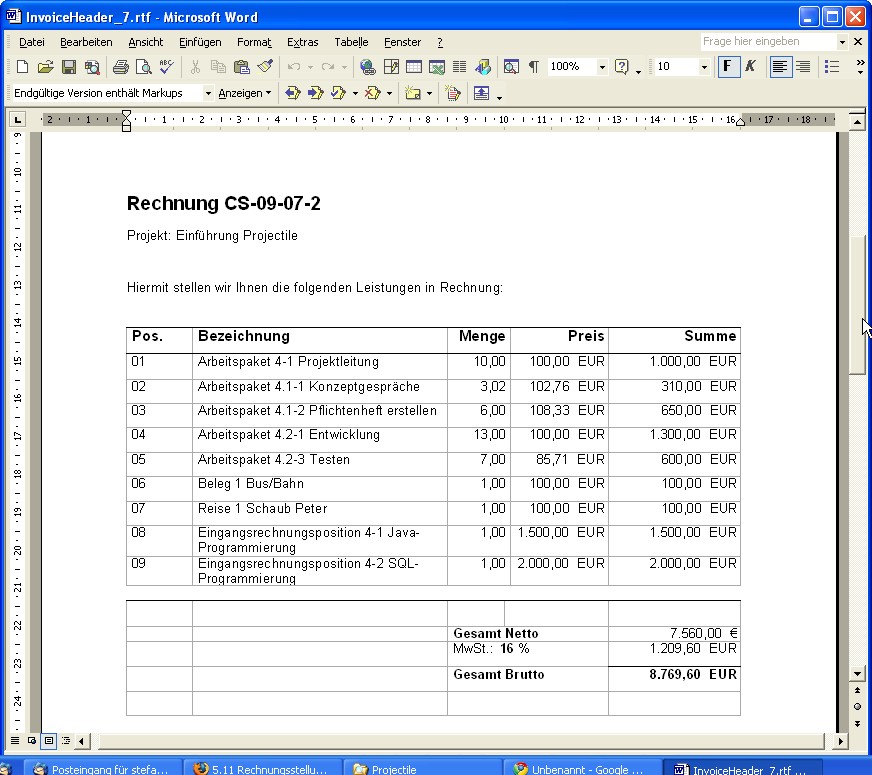Click the Insert Table icon
The image size is (872, 775).
click(x=414, y=67)
